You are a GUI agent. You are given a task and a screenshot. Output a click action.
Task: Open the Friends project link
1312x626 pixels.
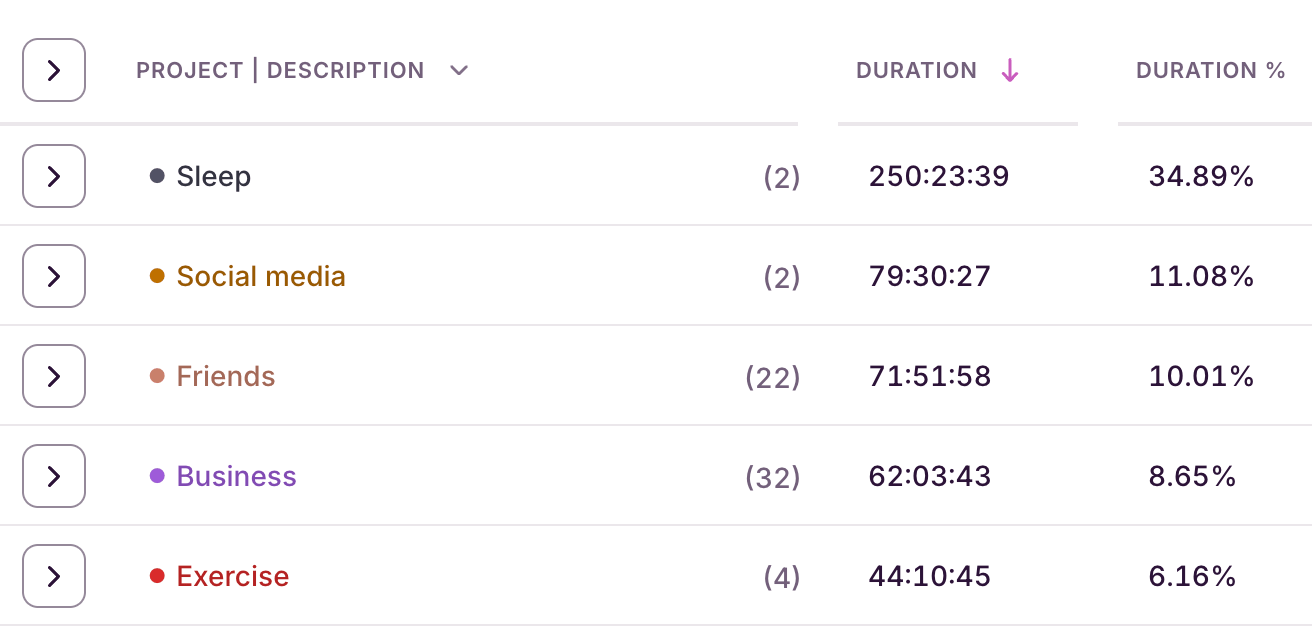click(x=226, y=376)
